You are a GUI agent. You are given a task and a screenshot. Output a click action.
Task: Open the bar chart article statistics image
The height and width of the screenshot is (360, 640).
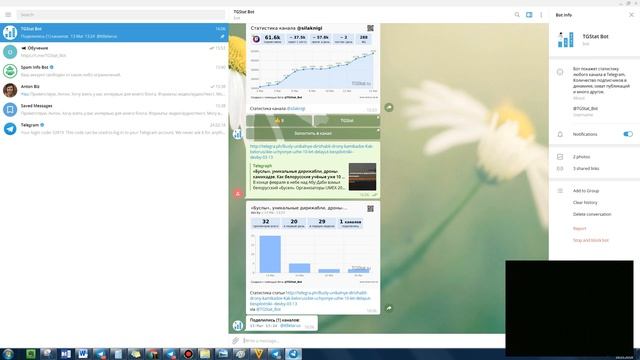[313, 244]
